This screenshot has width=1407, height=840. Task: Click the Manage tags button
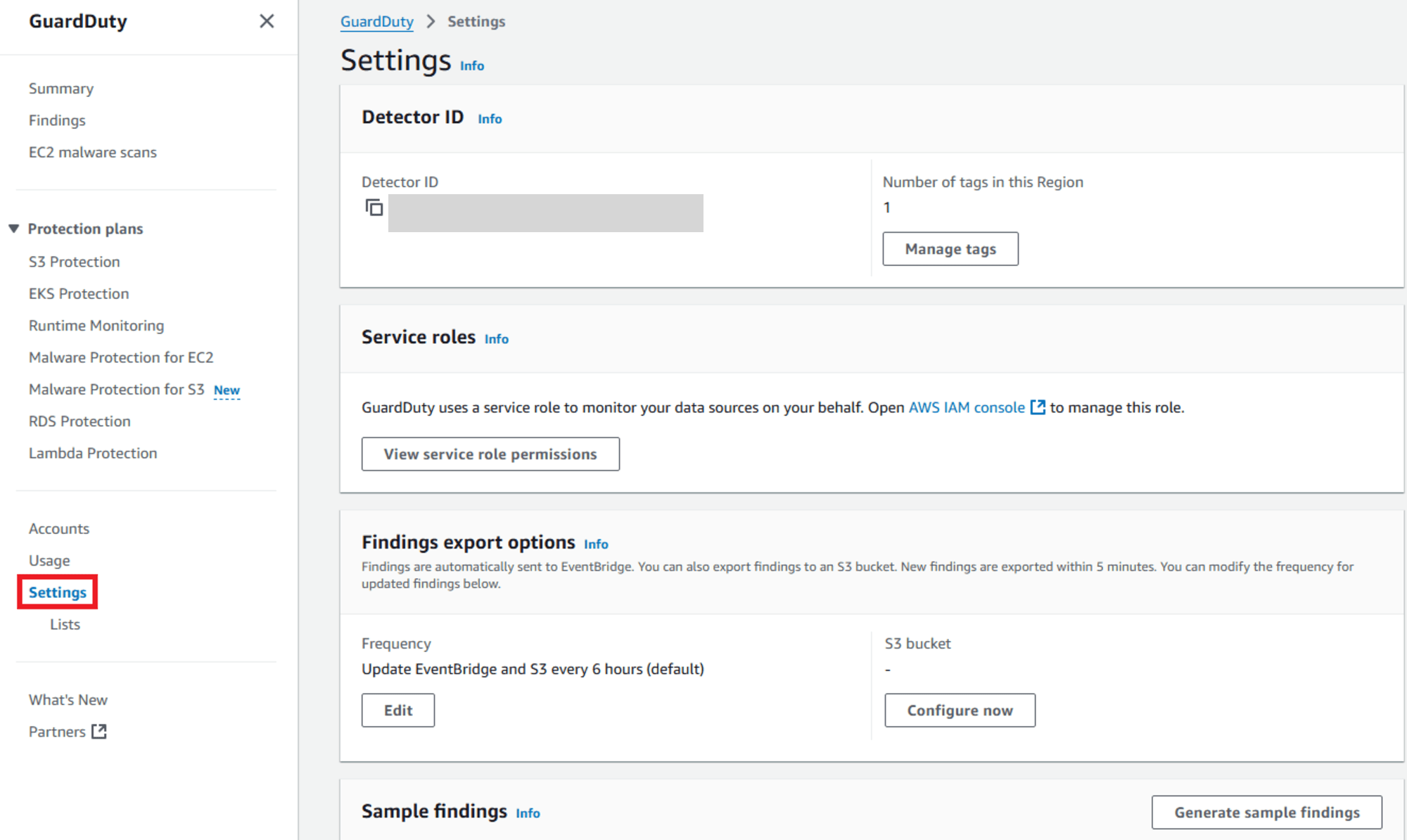point(950,249)
